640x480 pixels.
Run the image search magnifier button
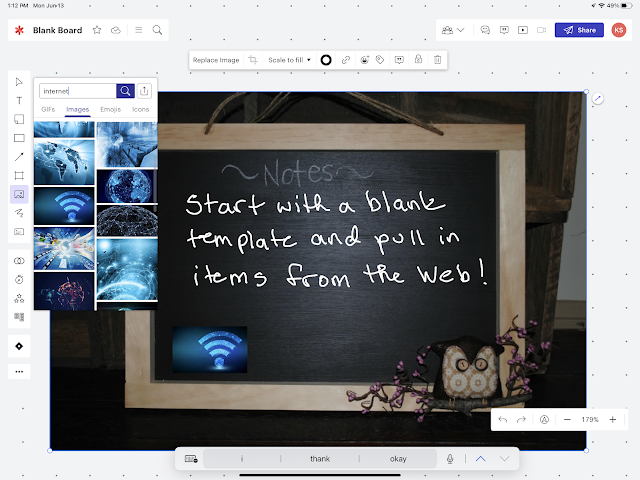[125, 91]
